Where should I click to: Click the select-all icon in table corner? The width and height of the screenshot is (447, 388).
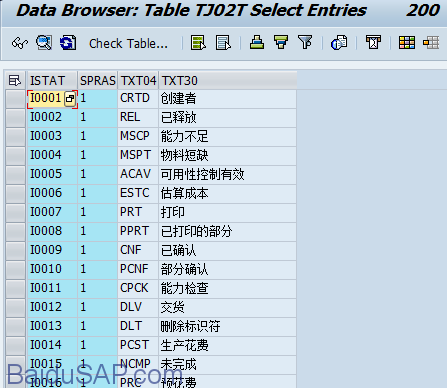point(15,80)
